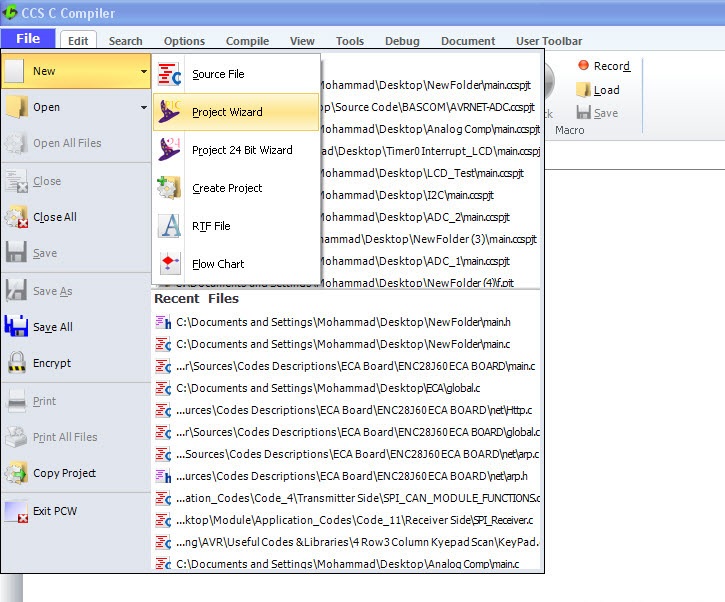The height and width of the screenshot is (602, 725).
Task: Open recent file ENC28J60 ECA BOARD\global.c
Action: click(347, 432)
